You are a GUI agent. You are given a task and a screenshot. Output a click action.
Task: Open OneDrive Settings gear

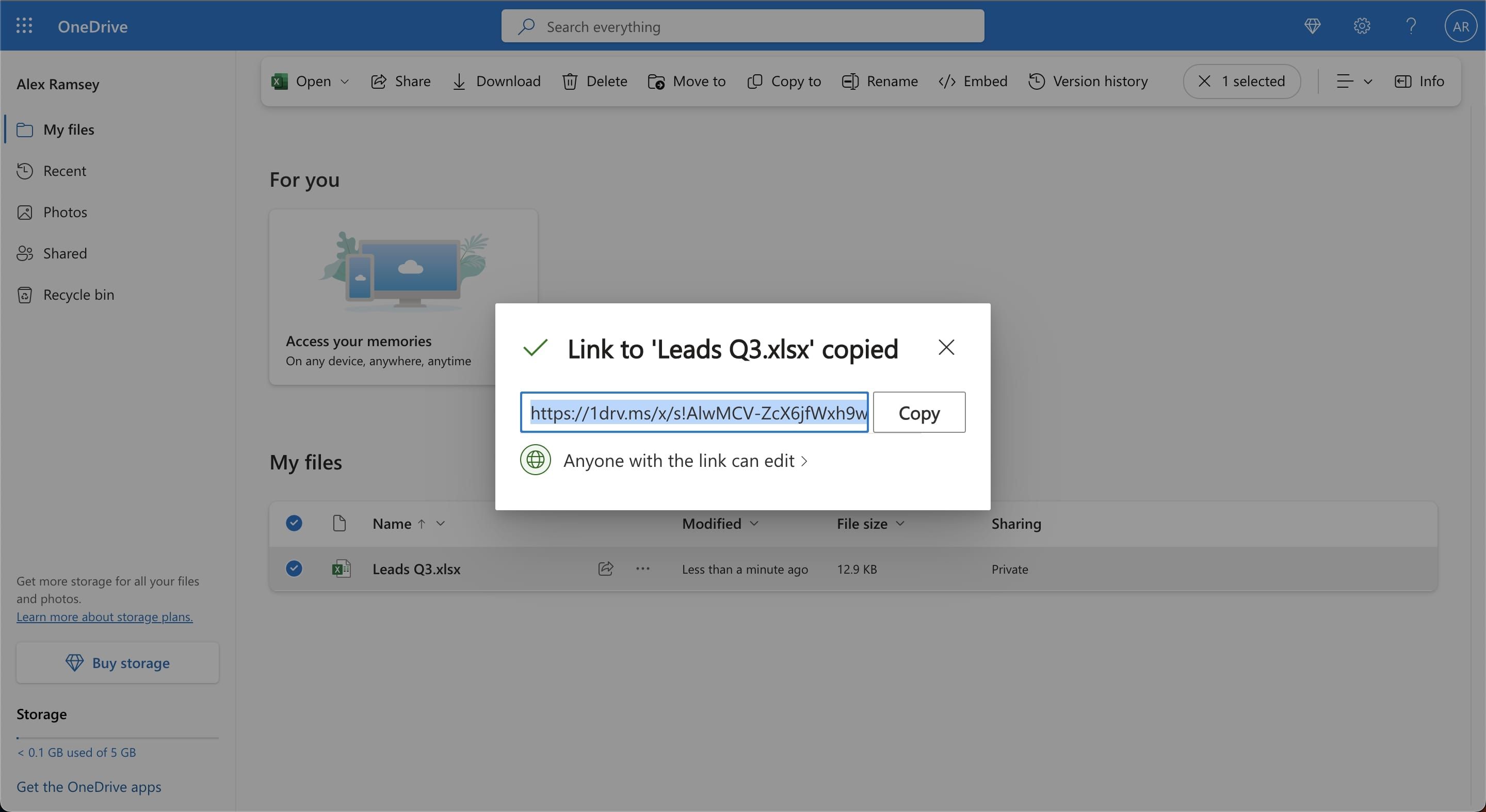click(1362, 26)
